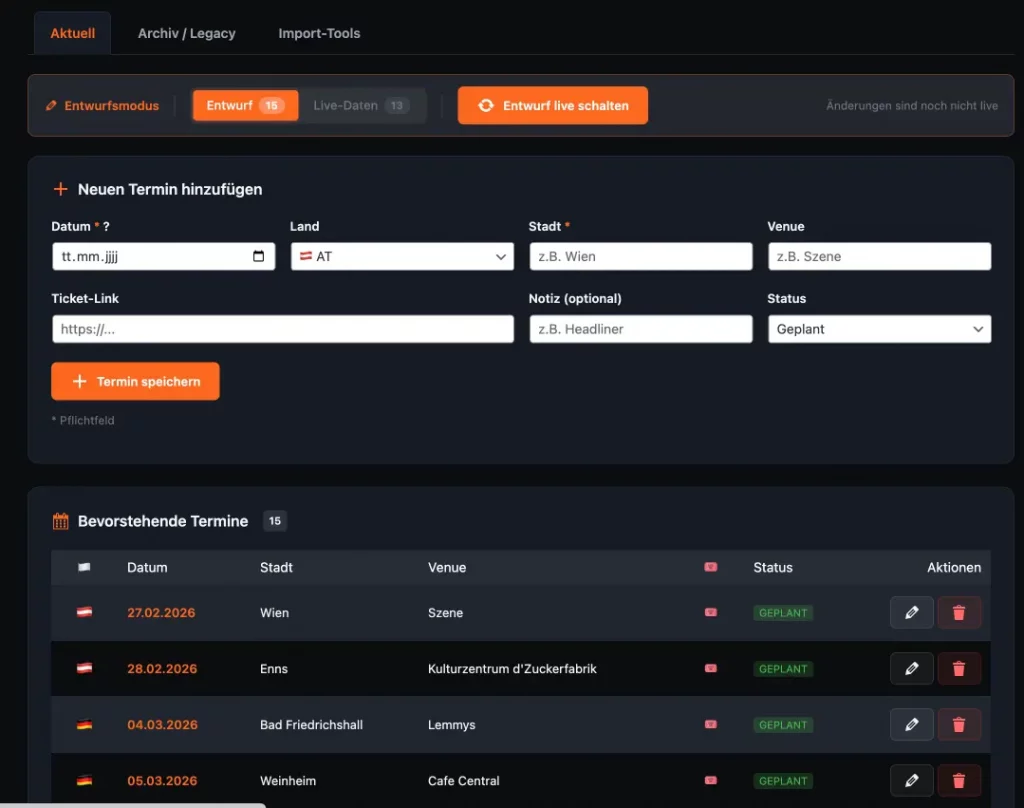Focus the Ticket-Link input field
The height and width of the screenshot is (808, 1024).
[282, 329]
